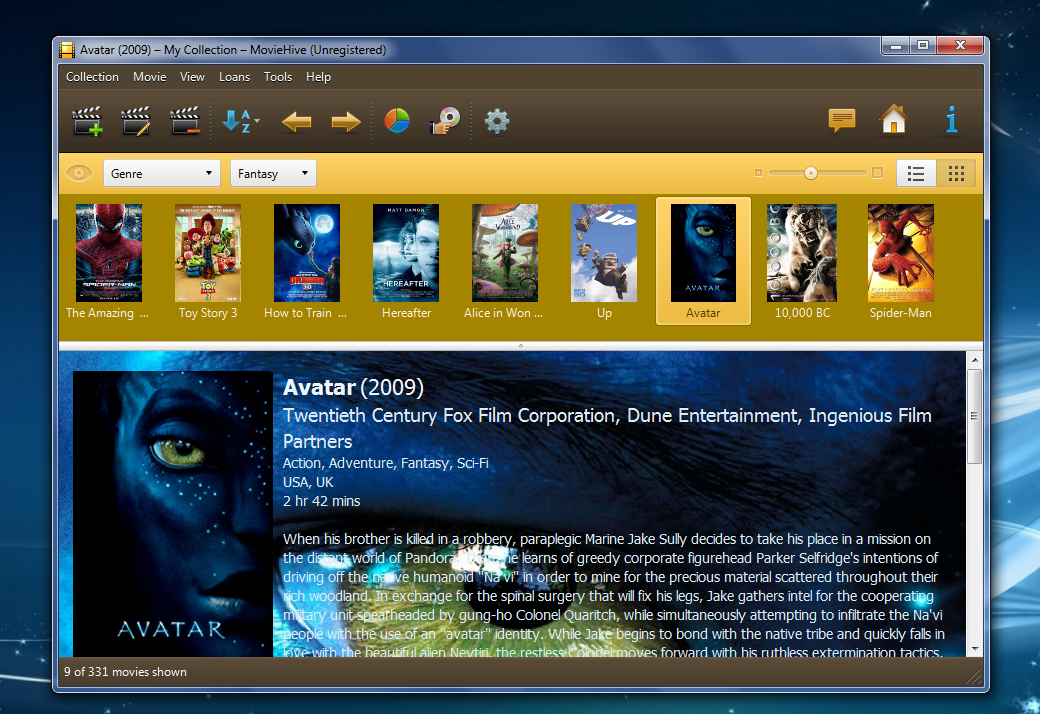Screen dimensions: 1040x714
Task: Open the statistics pie chart icon
Action: (397, 121)
